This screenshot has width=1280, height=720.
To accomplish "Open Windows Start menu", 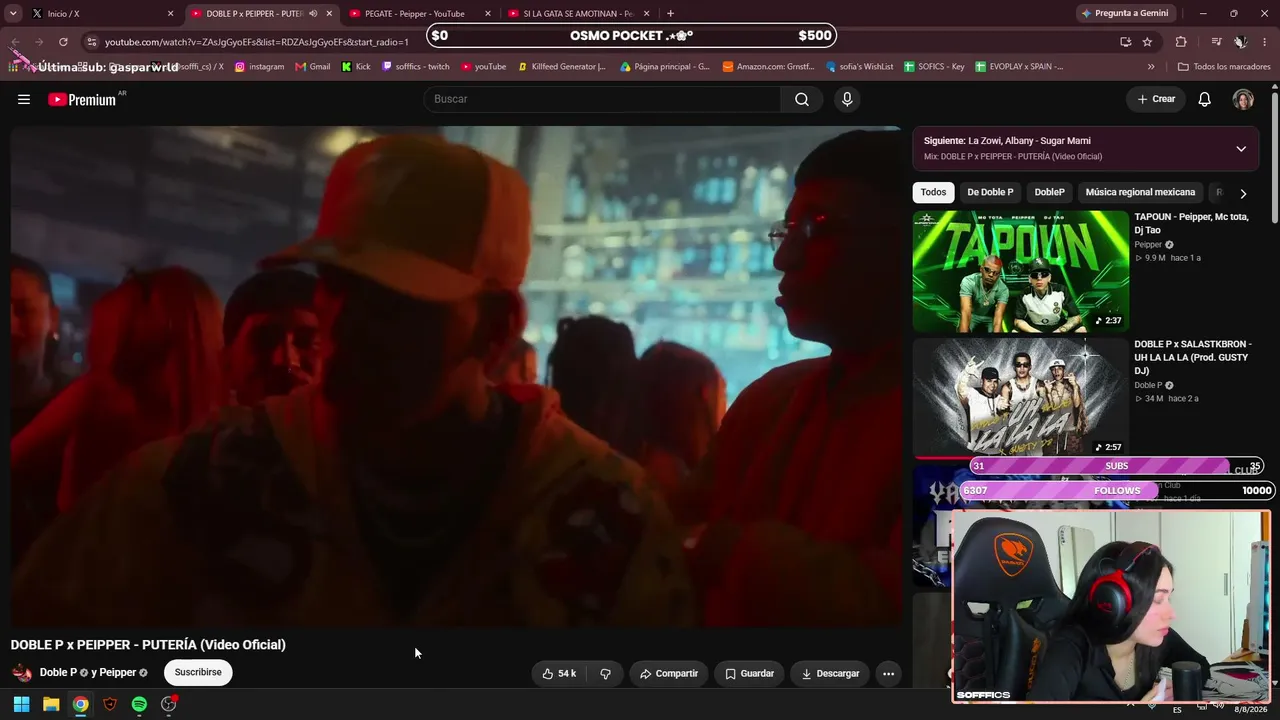I will [21, 704].
